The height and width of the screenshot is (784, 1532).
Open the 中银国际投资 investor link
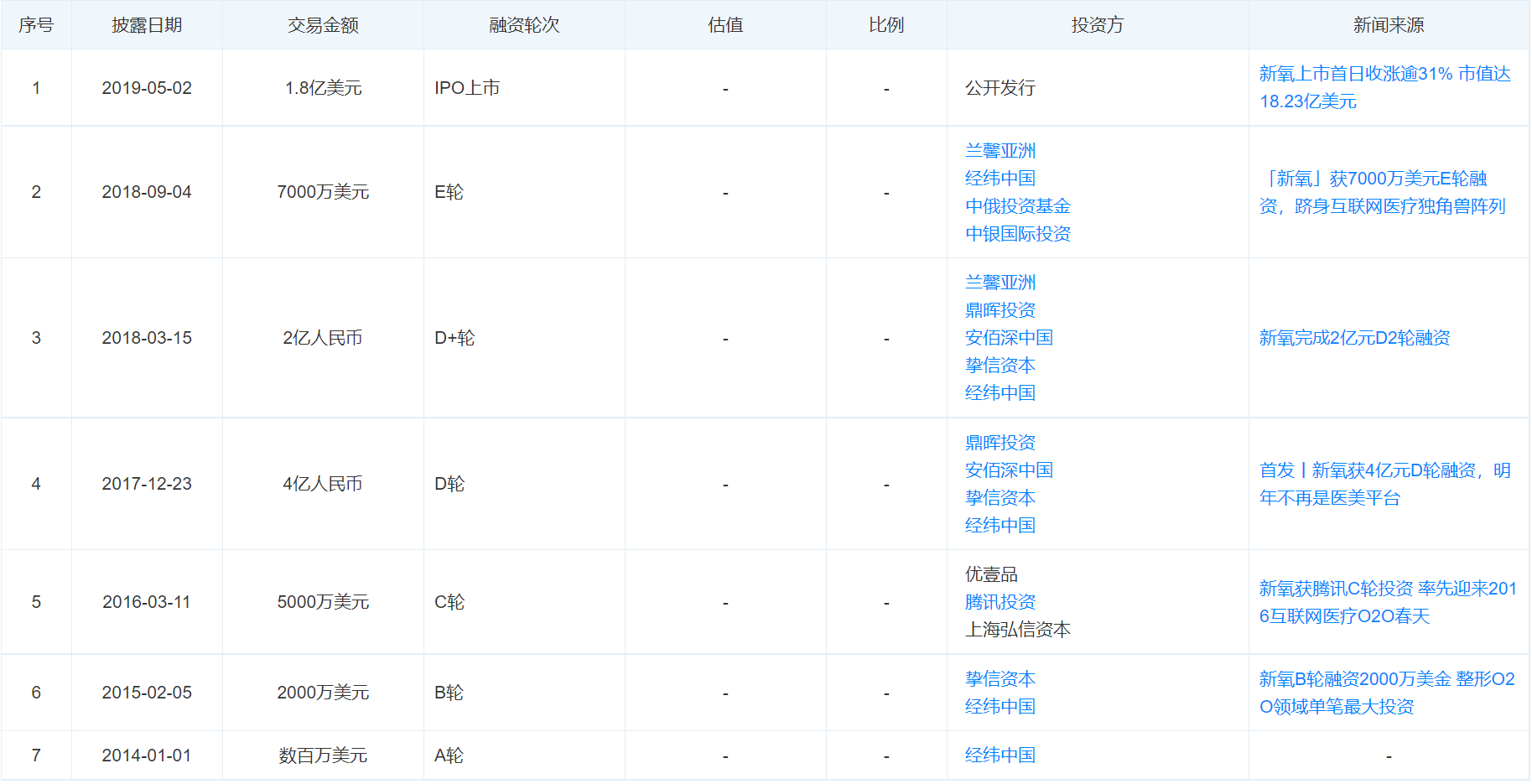(x=1018, y=234)
